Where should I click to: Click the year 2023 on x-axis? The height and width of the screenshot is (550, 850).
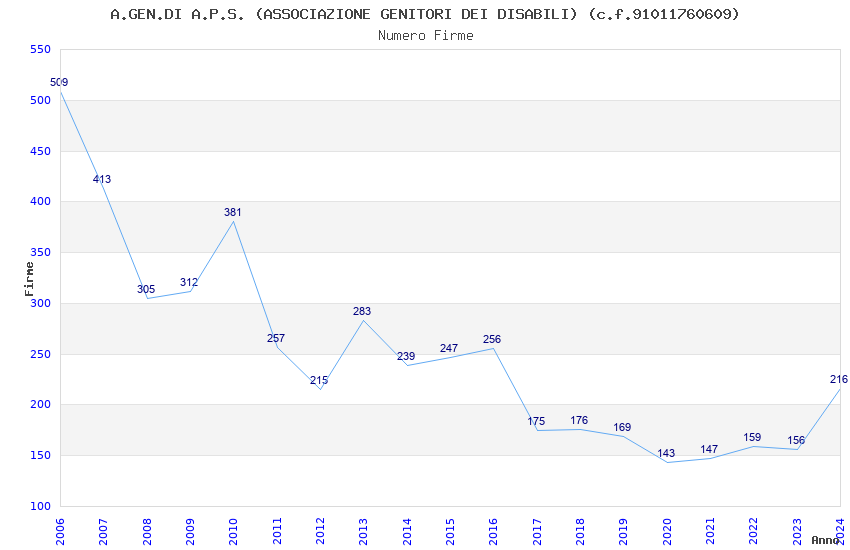click(x=797, y=532)
